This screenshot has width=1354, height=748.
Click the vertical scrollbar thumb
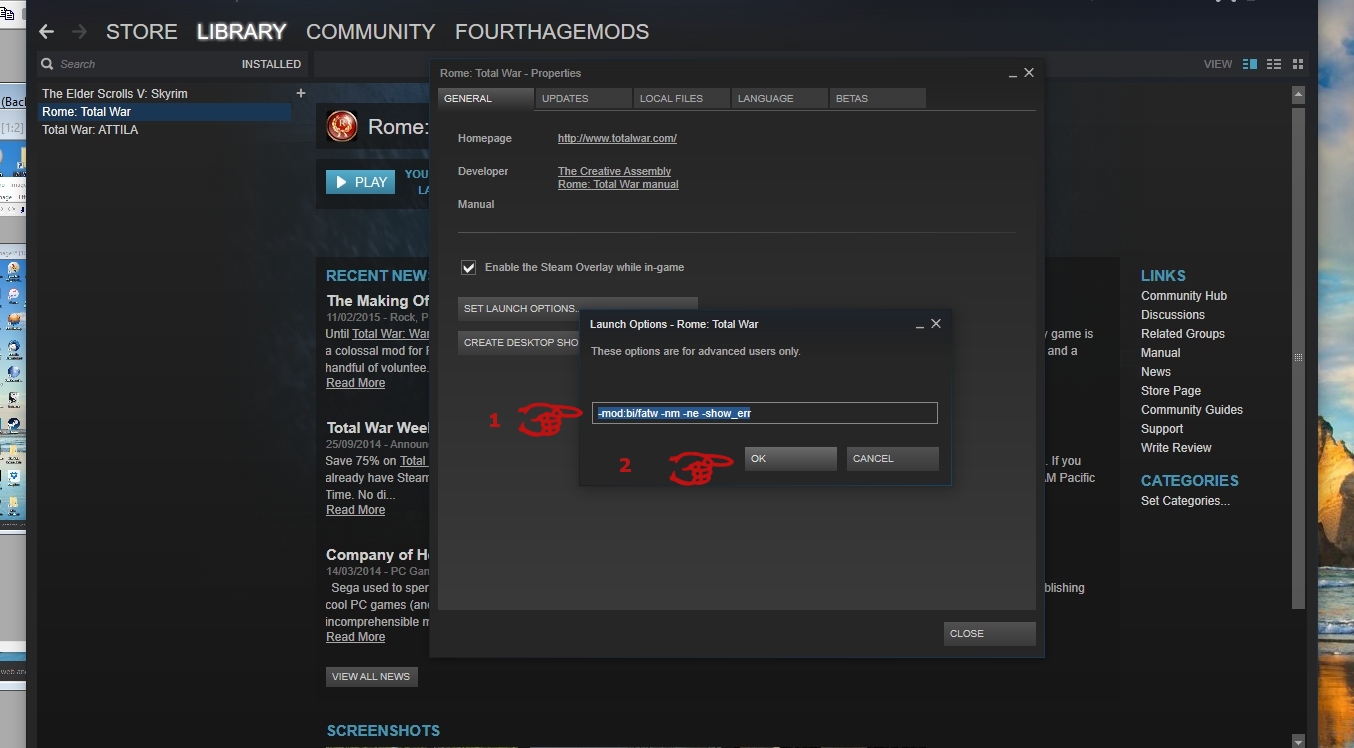coord(1298,358)
